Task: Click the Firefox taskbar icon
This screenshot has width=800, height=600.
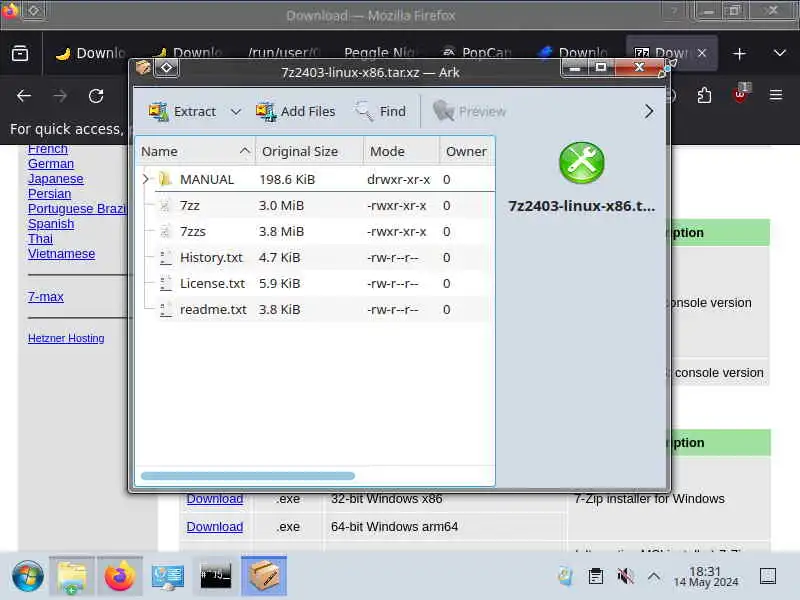Action: point(120,577)
